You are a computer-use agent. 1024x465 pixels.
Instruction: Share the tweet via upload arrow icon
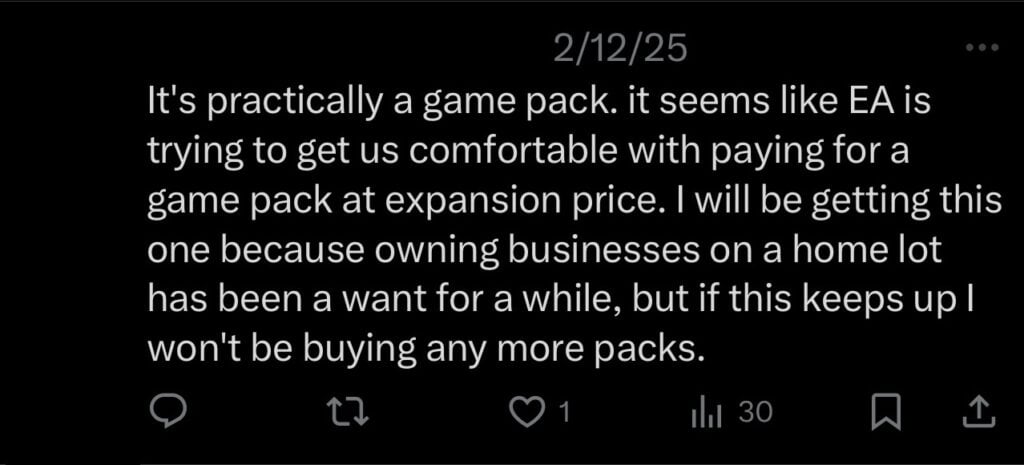[x=976, y=411]
